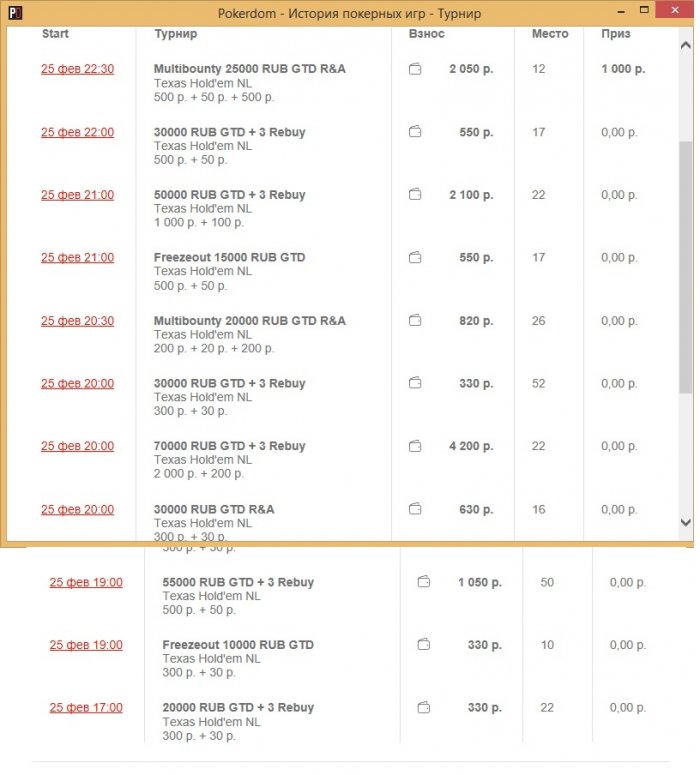Click the Приз column header
The height and width of the screenshot is (775, 700).
click(616, 34)
